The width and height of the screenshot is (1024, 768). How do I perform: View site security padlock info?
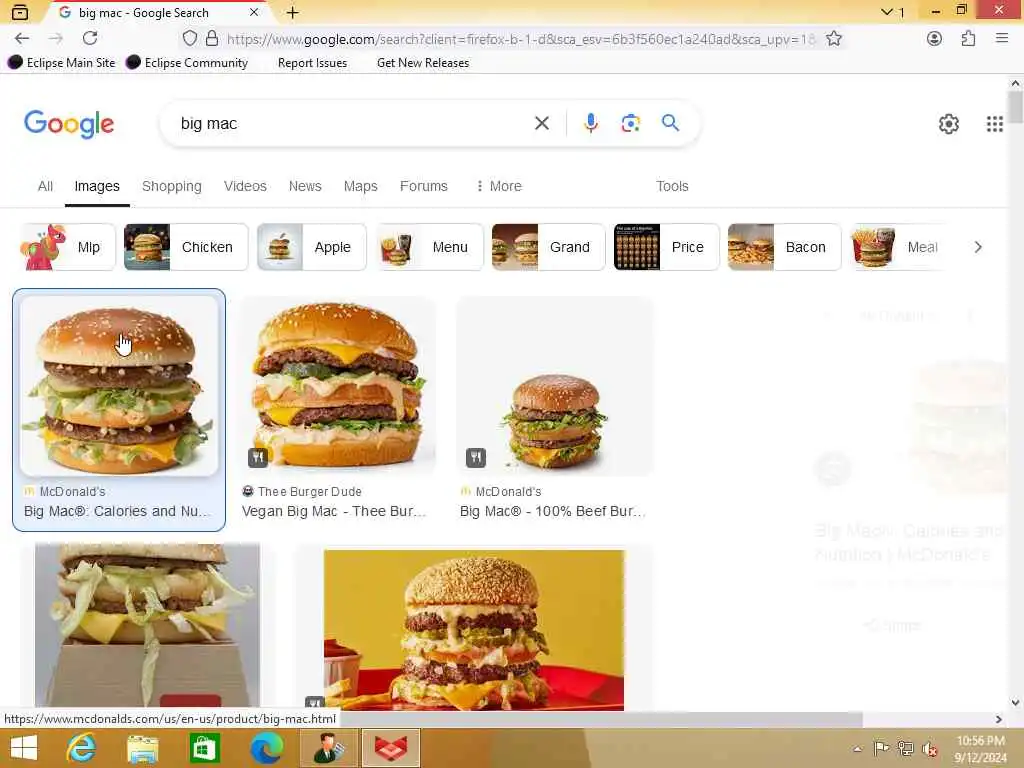point(212,39)
